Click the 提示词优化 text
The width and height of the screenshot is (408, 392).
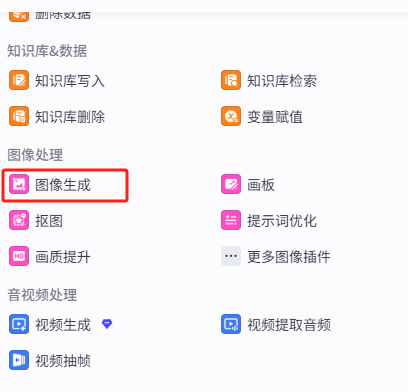coord(282,221)
